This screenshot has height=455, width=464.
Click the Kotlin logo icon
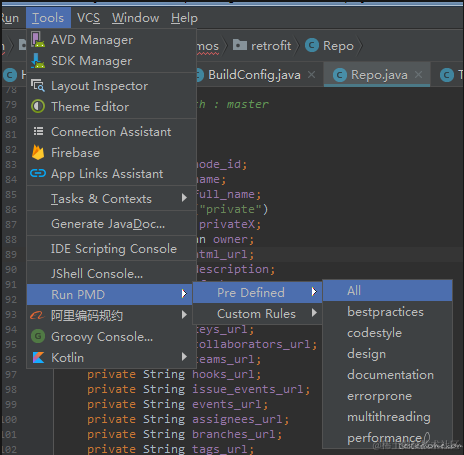click(38, 357)
